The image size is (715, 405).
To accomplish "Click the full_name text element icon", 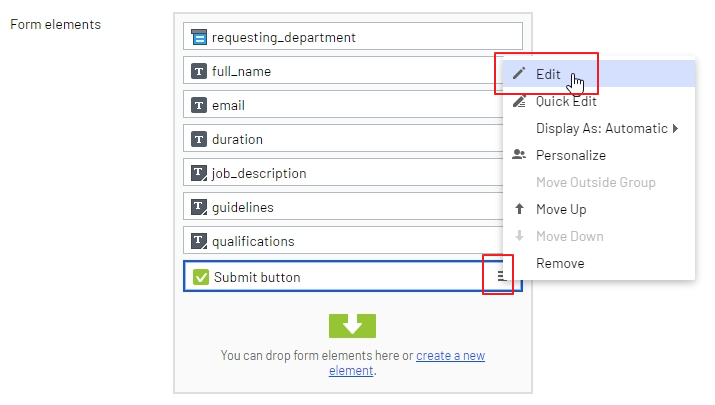I will click(x=200, y=72).
